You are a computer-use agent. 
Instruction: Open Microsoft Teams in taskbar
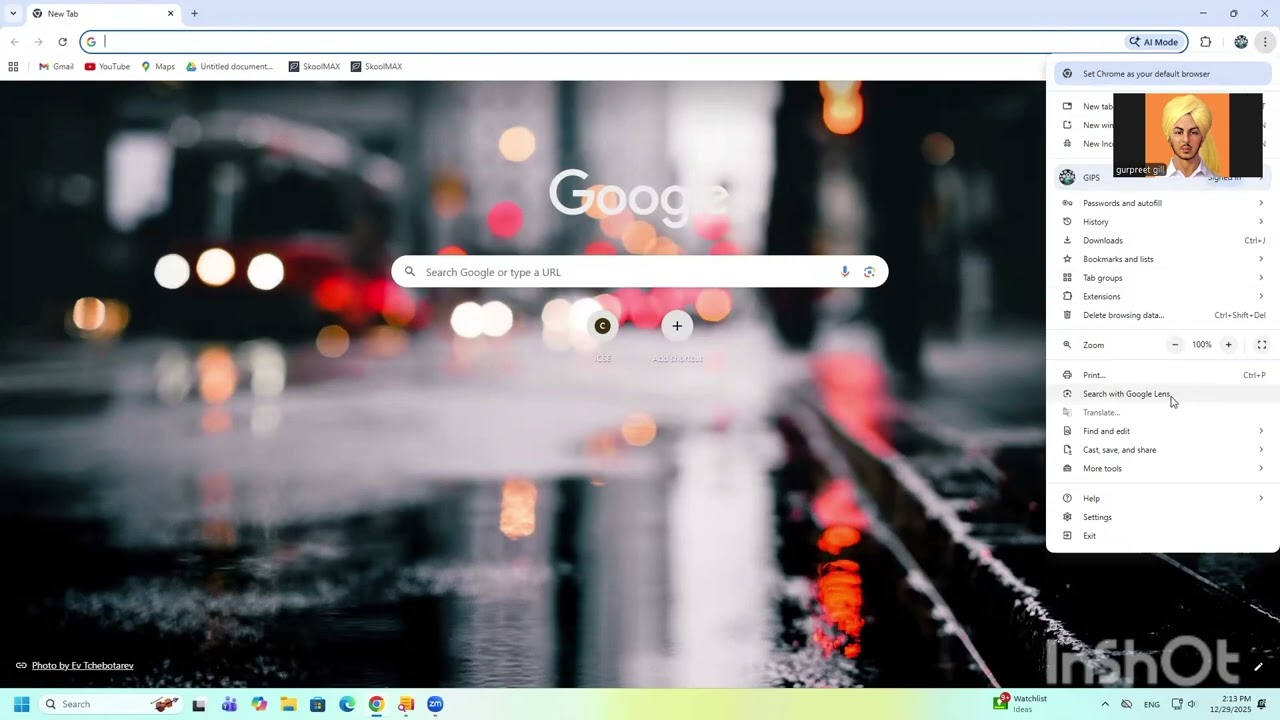(229, 704)
